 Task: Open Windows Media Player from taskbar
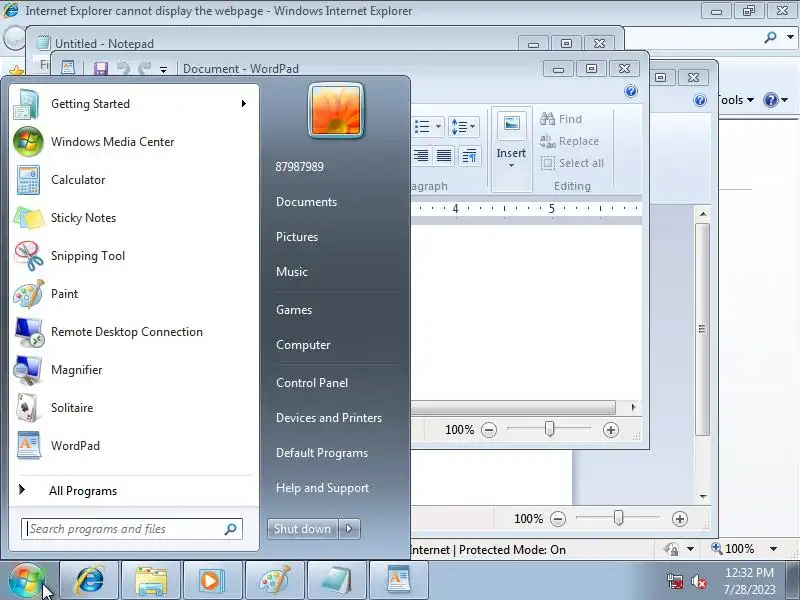click(x=213, y=581)
